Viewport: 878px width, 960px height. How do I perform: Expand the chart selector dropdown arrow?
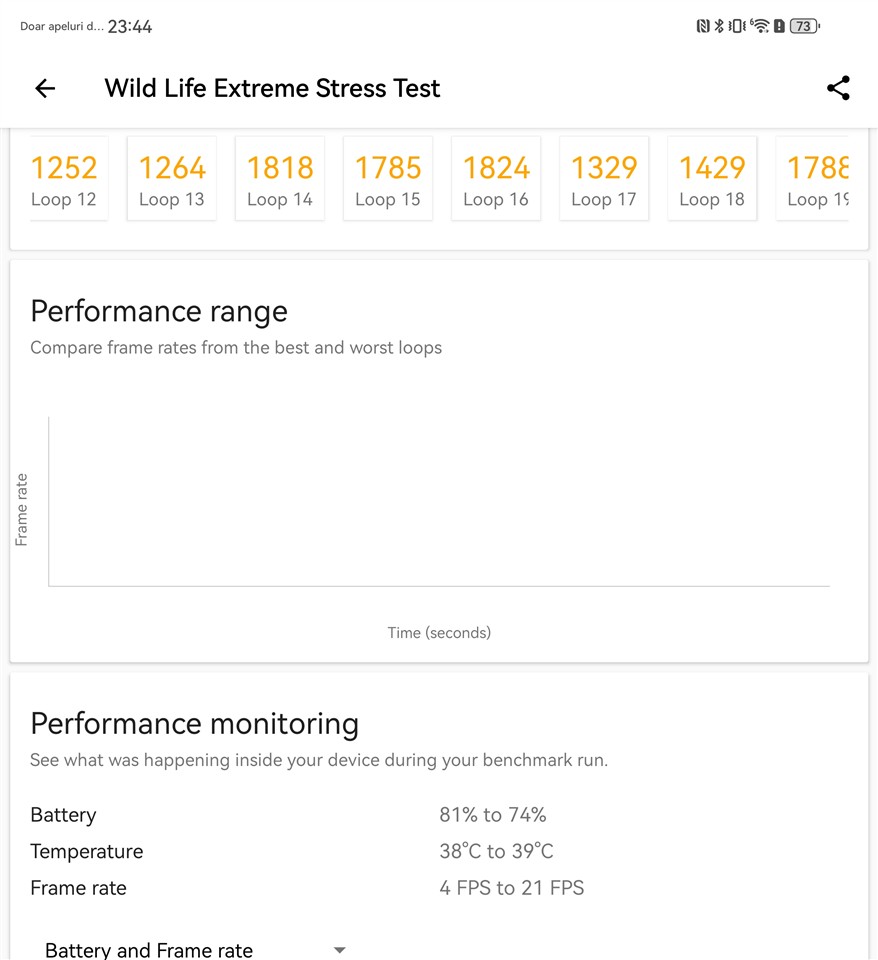click(340, 949)
